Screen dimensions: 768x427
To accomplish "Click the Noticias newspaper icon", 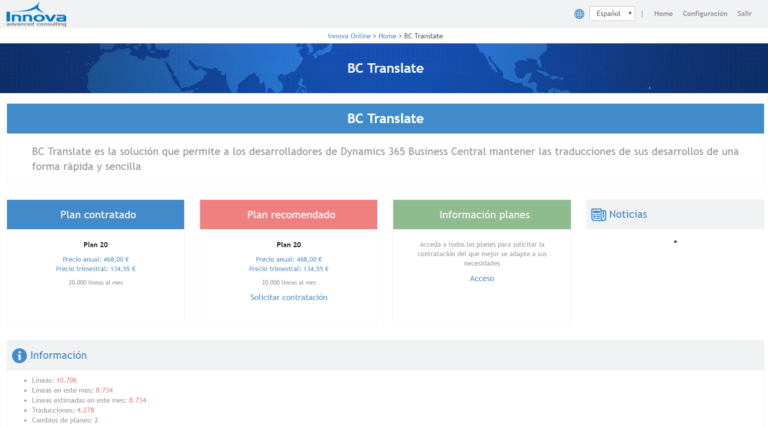I will tap(598, 214).
